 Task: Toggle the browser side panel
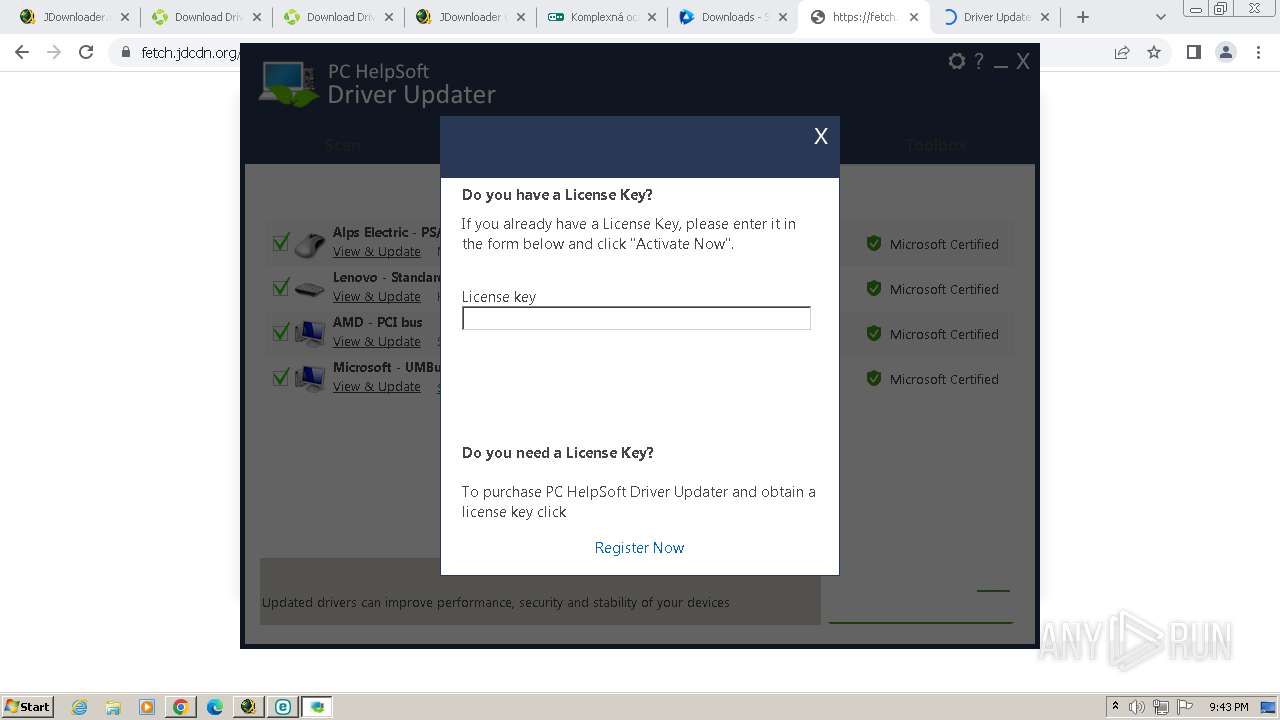(x=1193, y=52)
